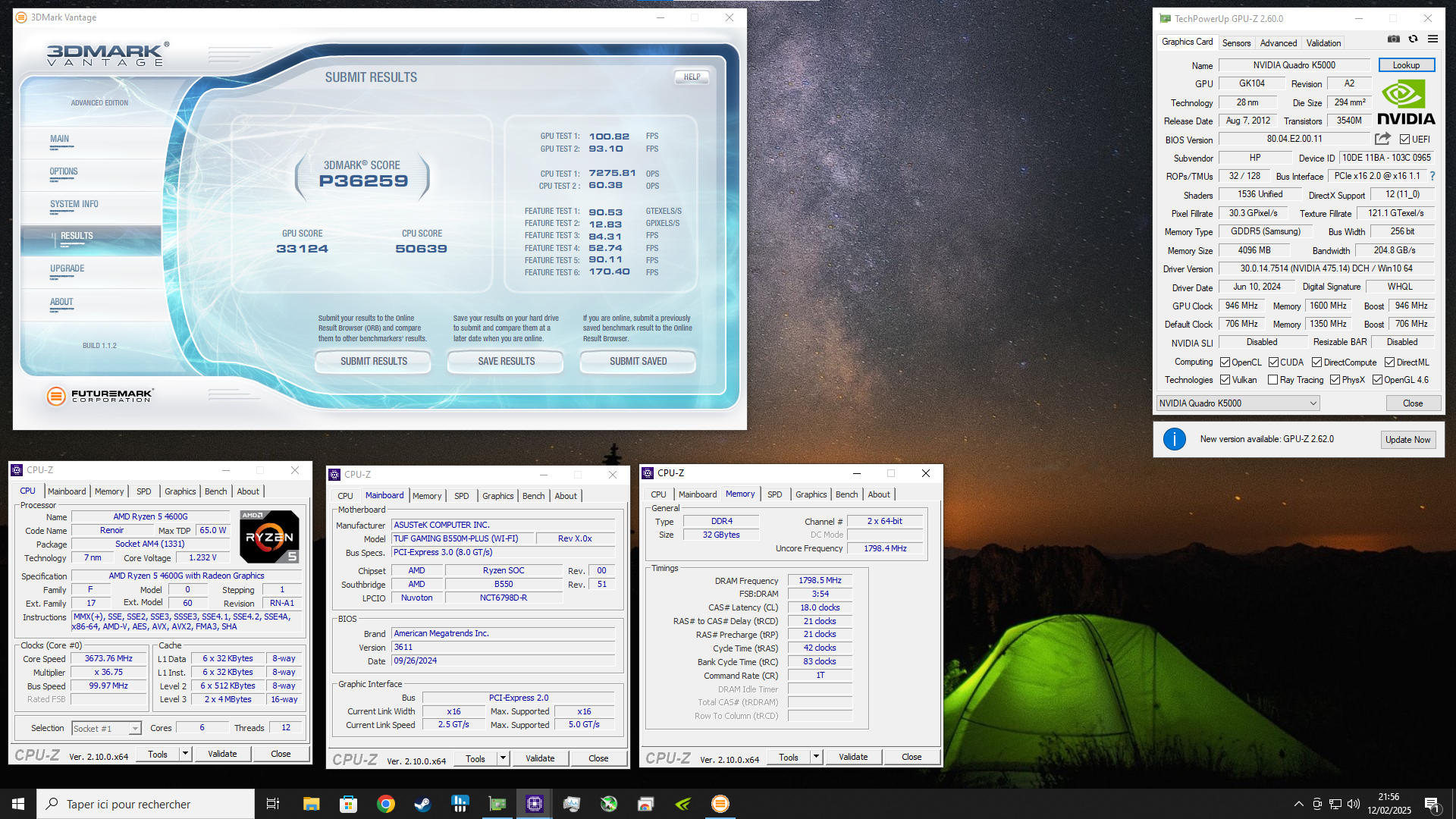Click the P36259 3DMark score

pyautogui.click(x=363, y=180)
